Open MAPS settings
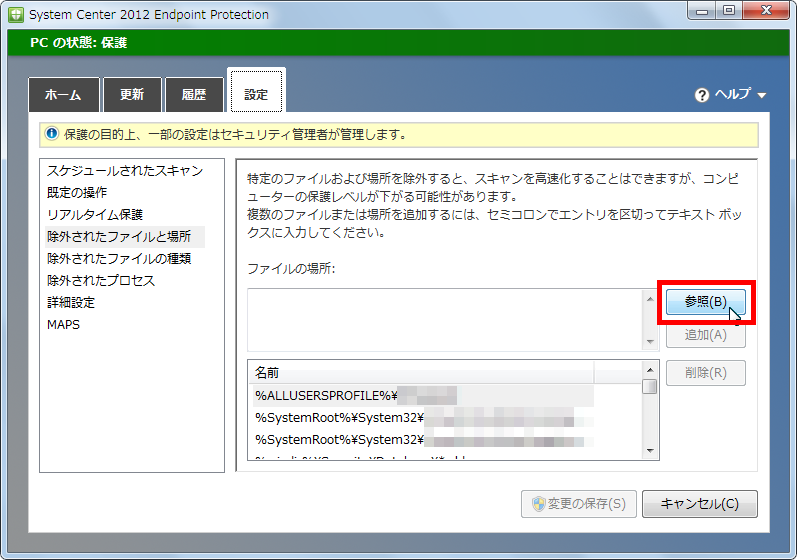This screenshot has width=797, height=560. 64,325
